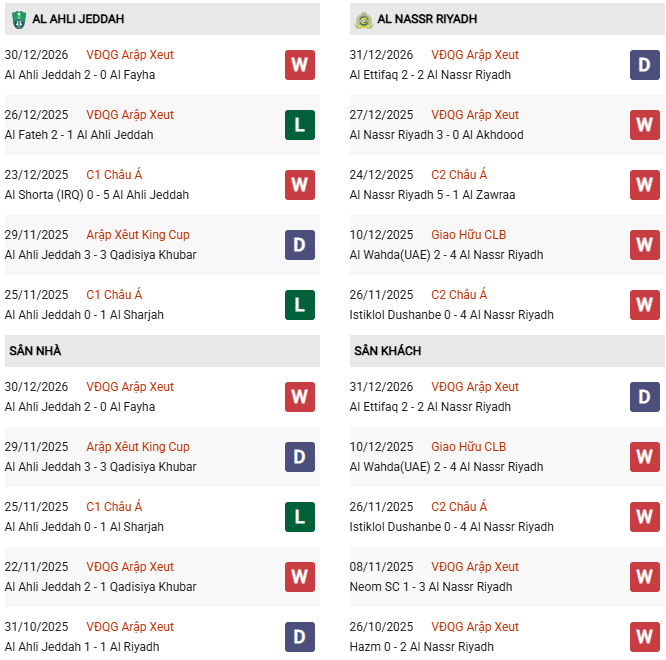
Task: Click the D badge for Al Riyadh draw
Action: (299, 637)
